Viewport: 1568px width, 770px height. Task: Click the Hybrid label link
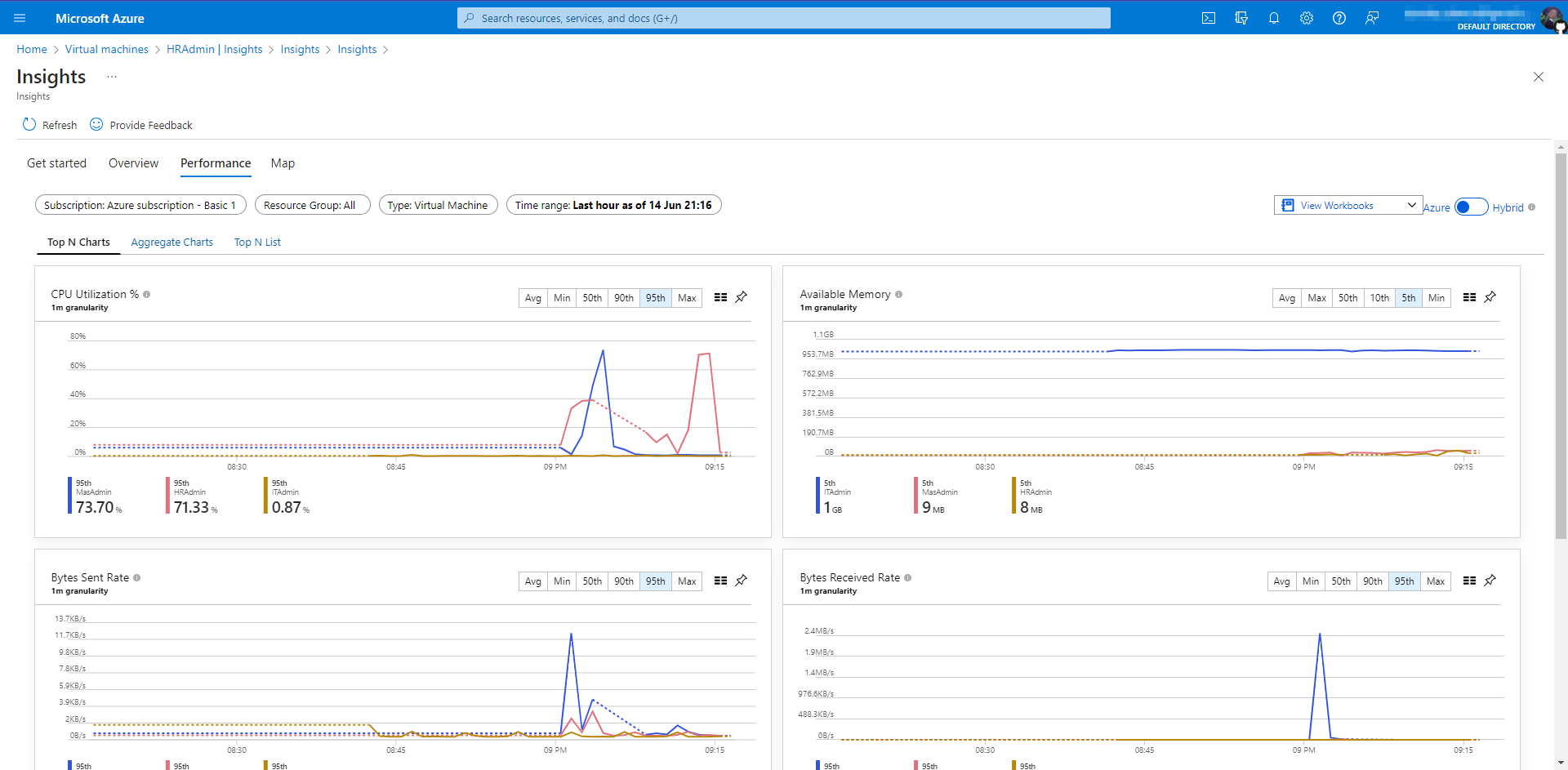(x=1508, y=207)
